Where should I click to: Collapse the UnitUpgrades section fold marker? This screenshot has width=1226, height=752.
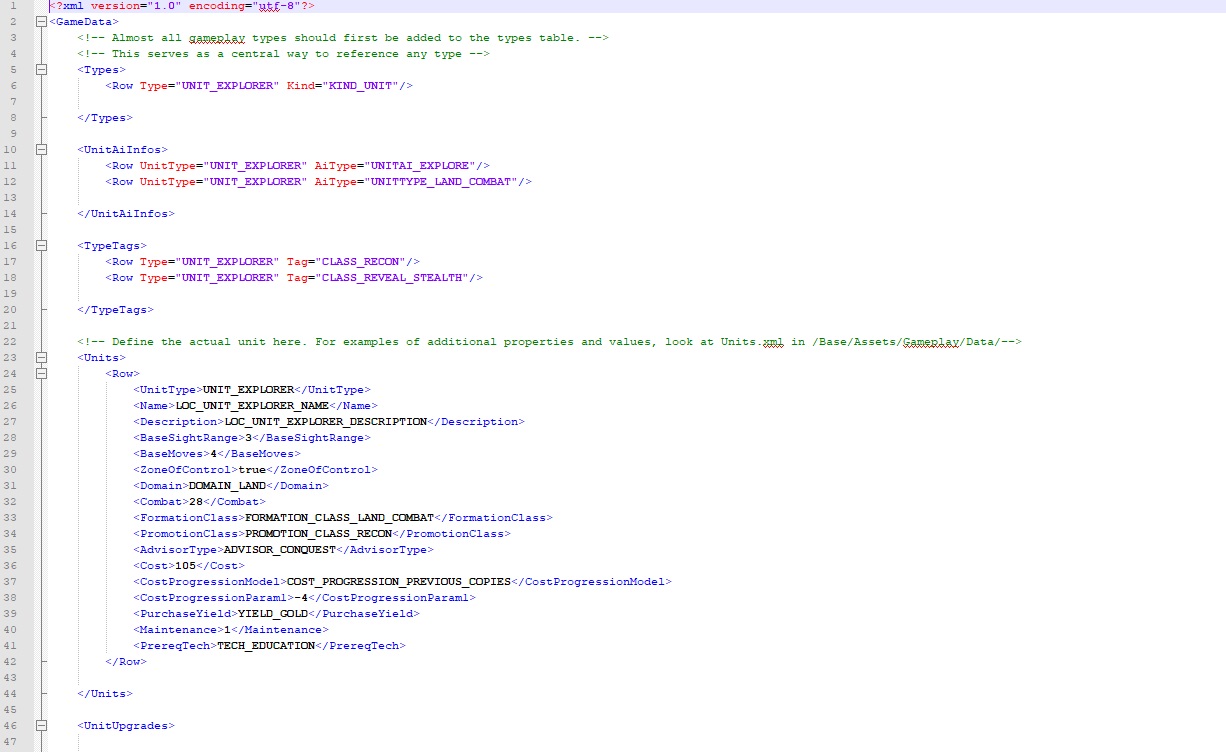(x=41, y=726)
